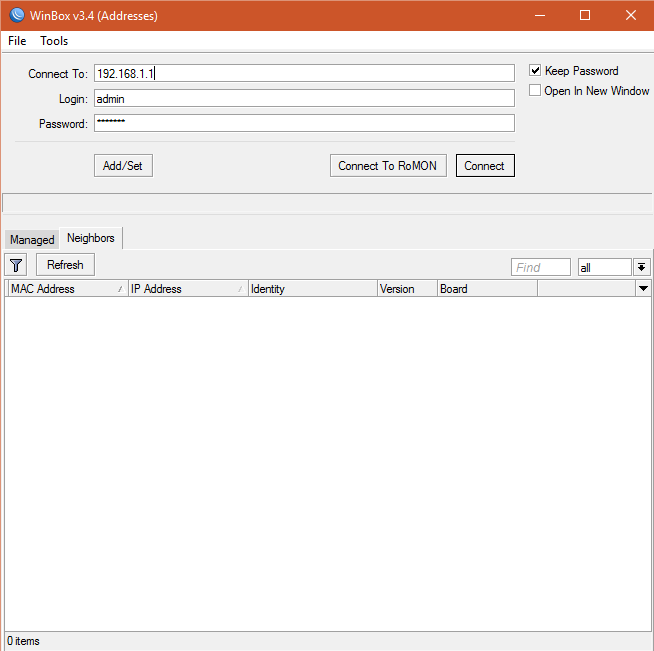The height and width of the screenshot is (651, 654).
Task: Click the Board column header
Action: point(487,289)
